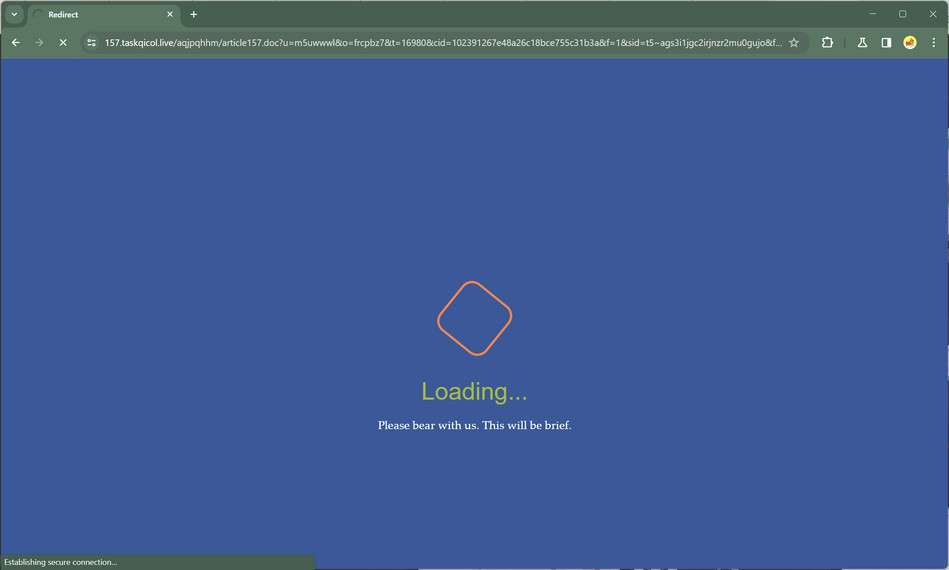Open Chrome Labs flask icon
The width and height of the screenshot is (949, 570).
pyautogui.click(x=862, y=42)
